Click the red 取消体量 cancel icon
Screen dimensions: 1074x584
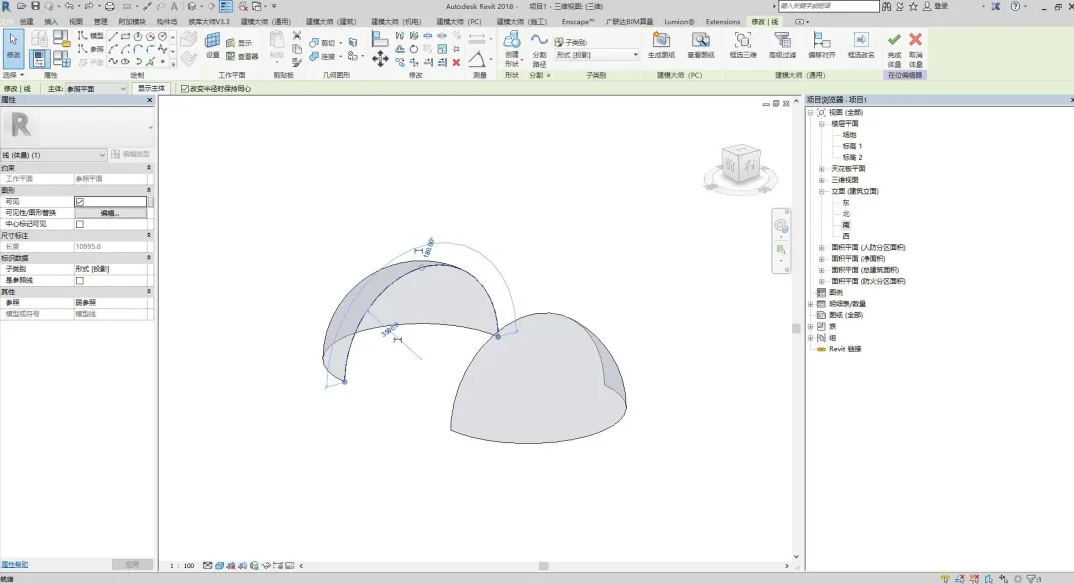pyautogui.click(x=915, y=41)
